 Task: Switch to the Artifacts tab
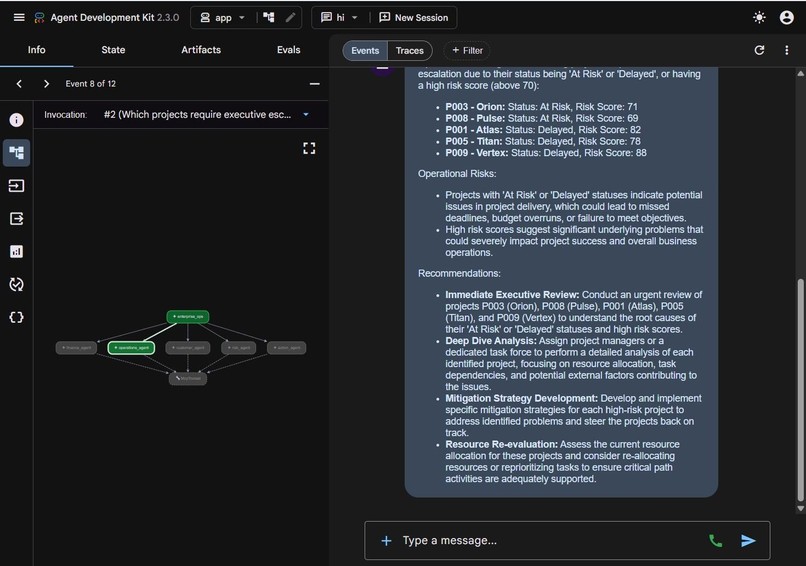pyautogui.click(x=201, y=50)
